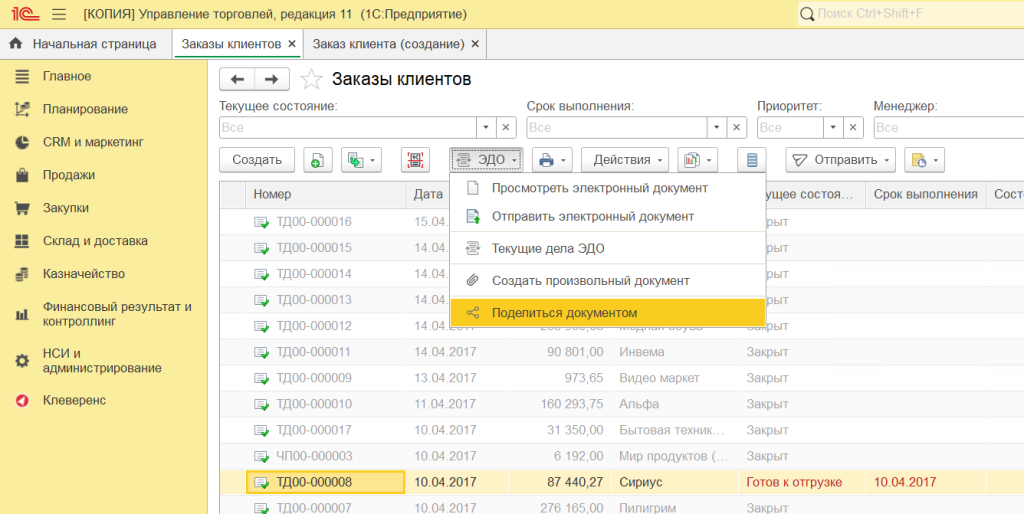
Task: Open the Действия dropdown
Action: pos(625,160)
